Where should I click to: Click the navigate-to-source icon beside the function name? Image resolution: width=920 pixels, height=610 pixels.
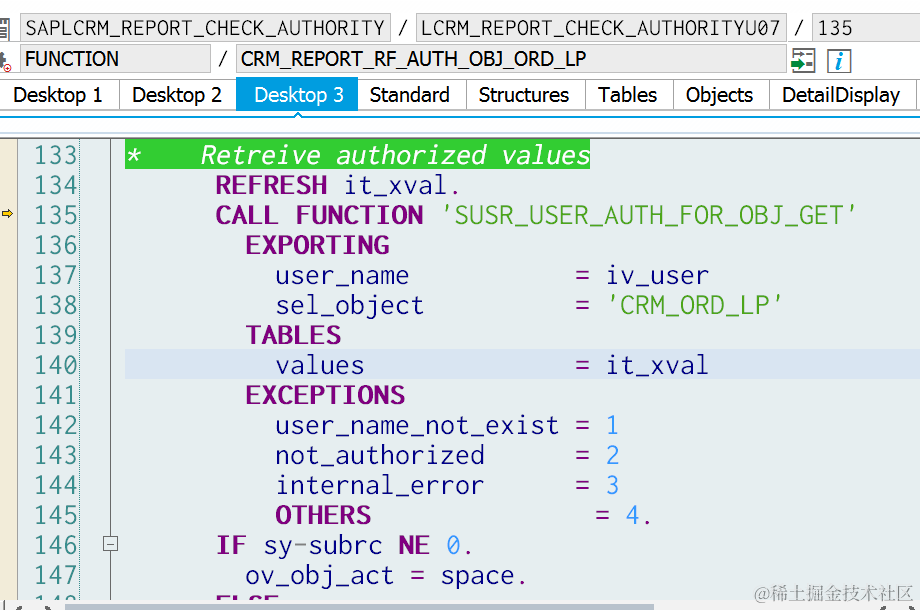803,60
